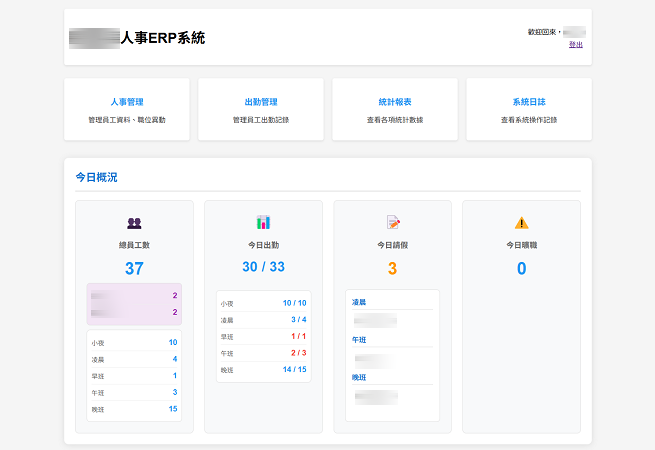Click the bar chart icon above 今日出勤
655x450 pixels.
pyautogui.click(x=263, y=222)
